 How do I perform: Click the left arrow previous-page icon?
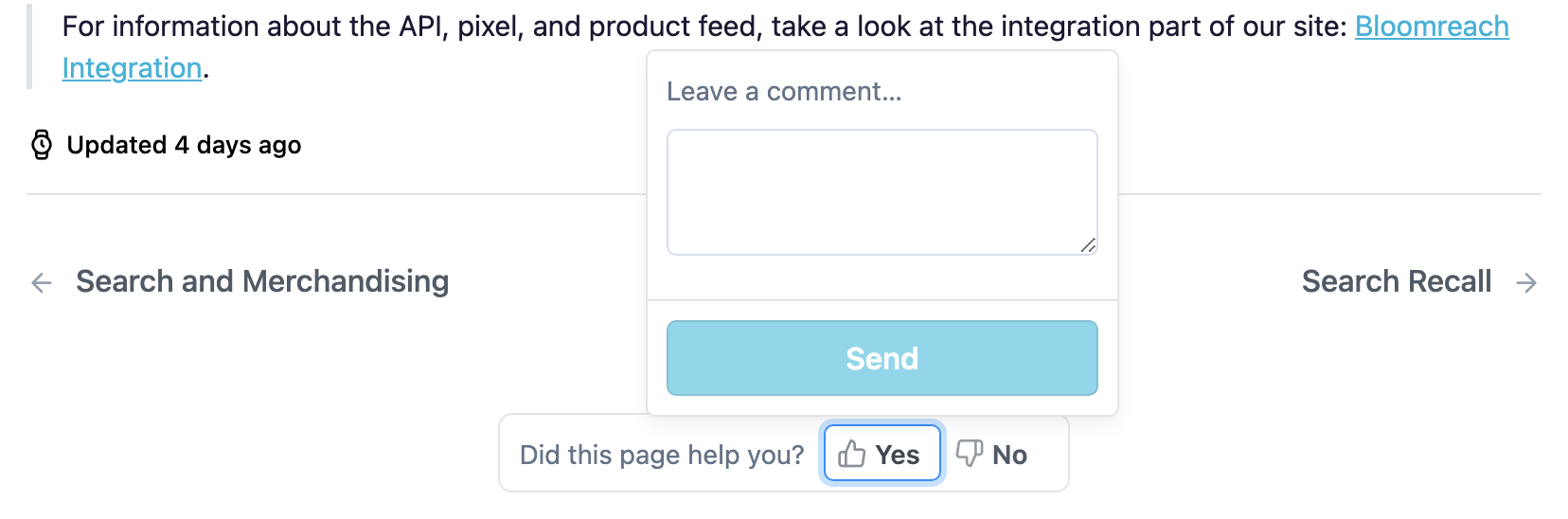tap(42, 282)
